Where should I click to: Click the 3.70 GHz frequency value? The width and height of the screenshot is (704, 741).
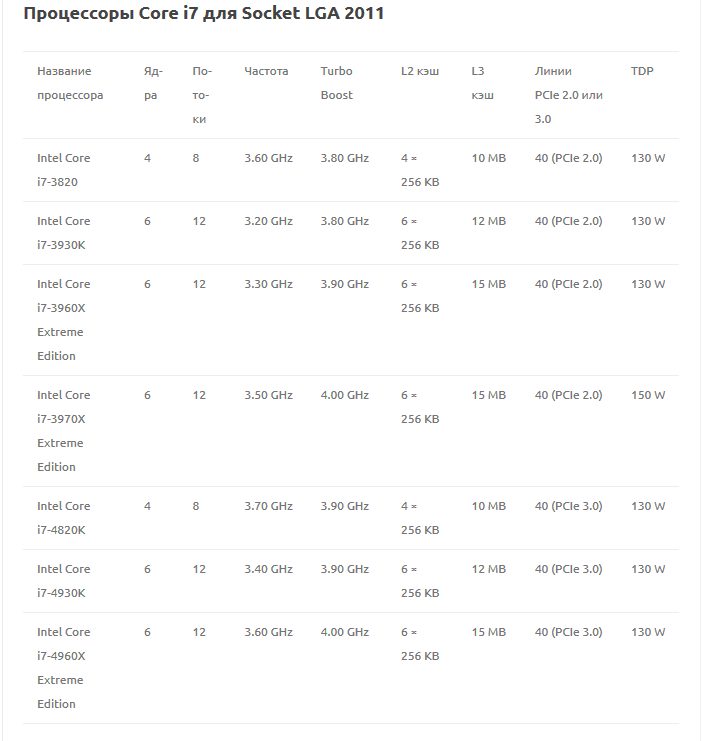[x=268, y=506]
